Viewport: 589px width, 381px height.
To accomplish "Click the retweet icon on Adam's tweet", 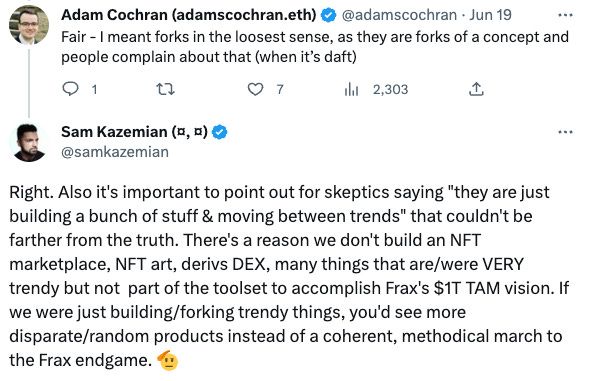I will [x=165, y=89].
